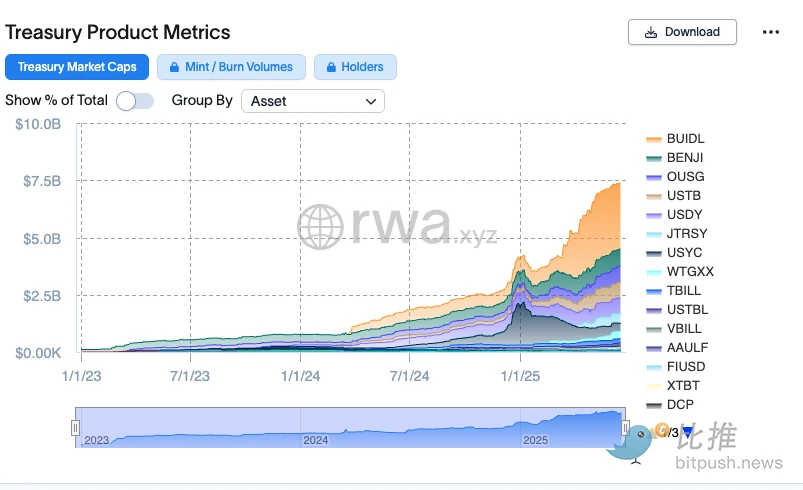
Task: Click the Download button
Action: pos(682,32)
